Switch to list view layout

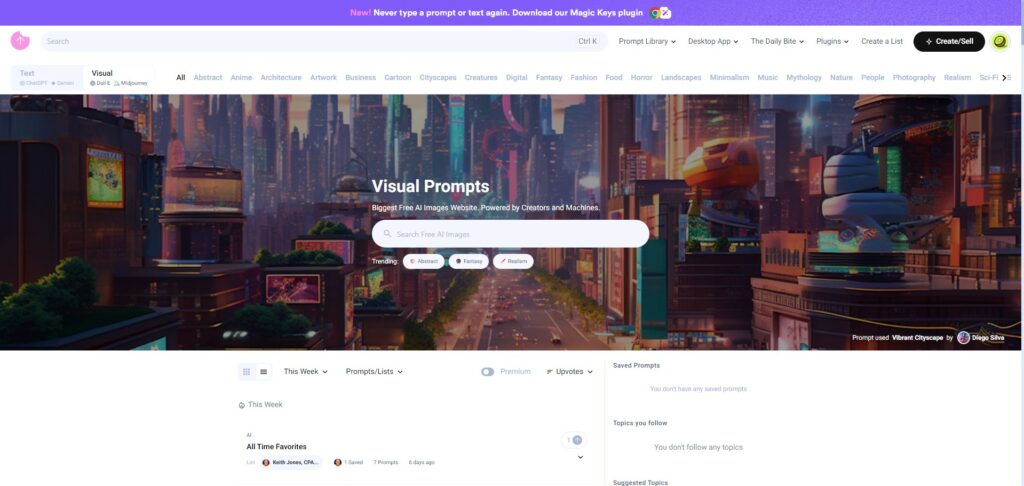tap(263, 372)
